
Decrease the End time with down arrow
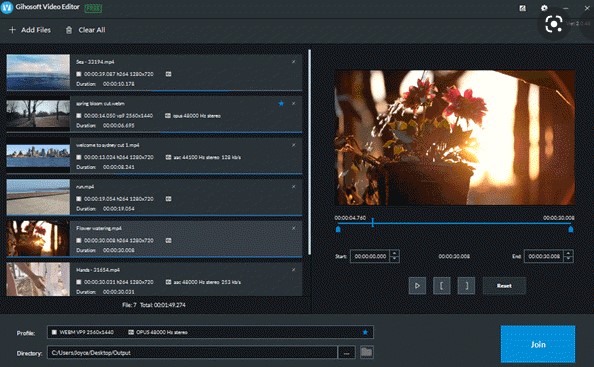click(x=568, y=259)
